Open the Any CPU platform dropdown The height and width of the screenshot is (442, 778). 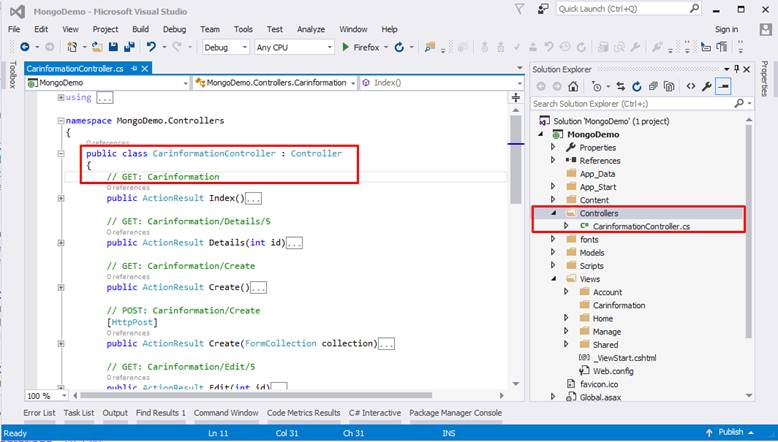(293, 47)
